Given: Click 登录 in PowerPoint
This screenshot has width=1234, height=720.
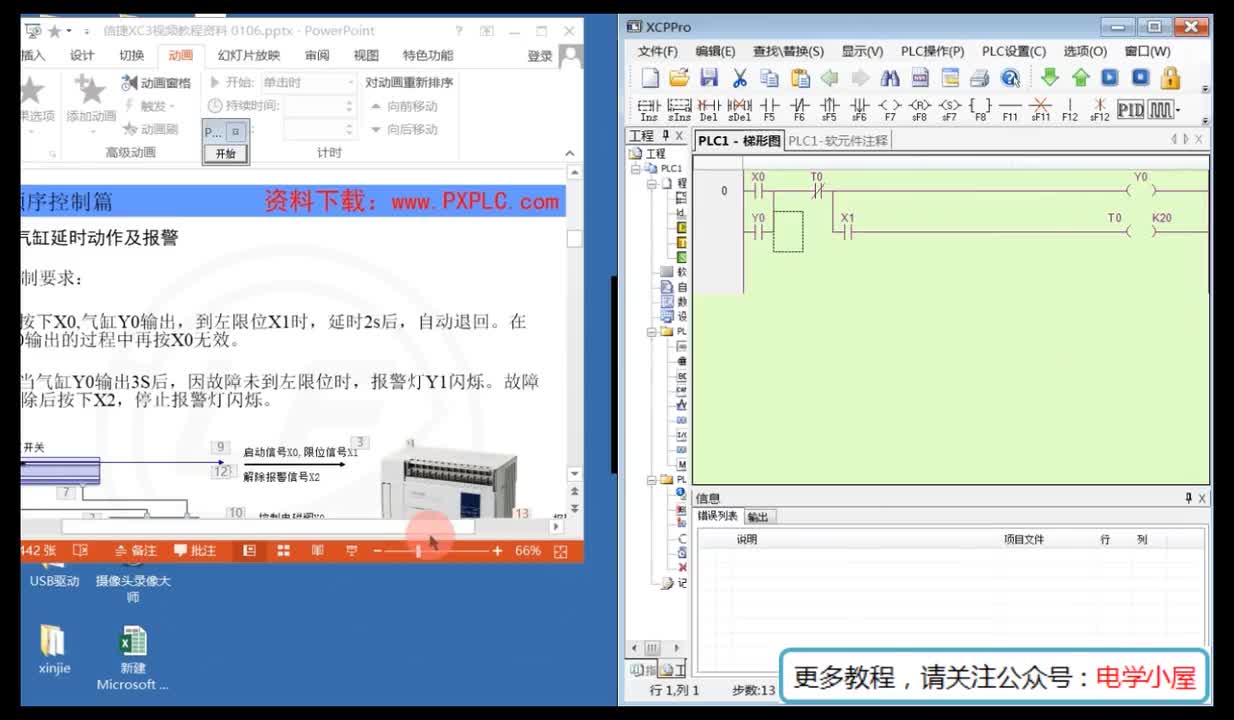Looking at the screenshot, I should 540,56.
